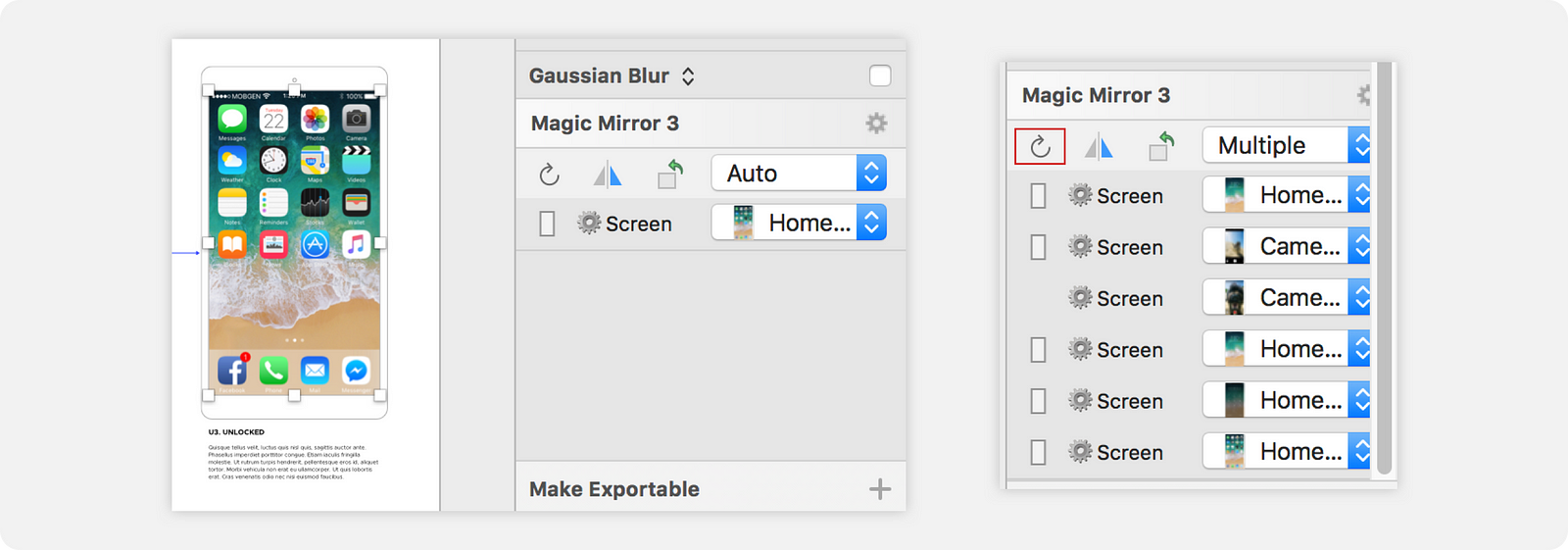Click the Make Exportable label
Viewport: 1568px width, 550px height.
(614, 489)
